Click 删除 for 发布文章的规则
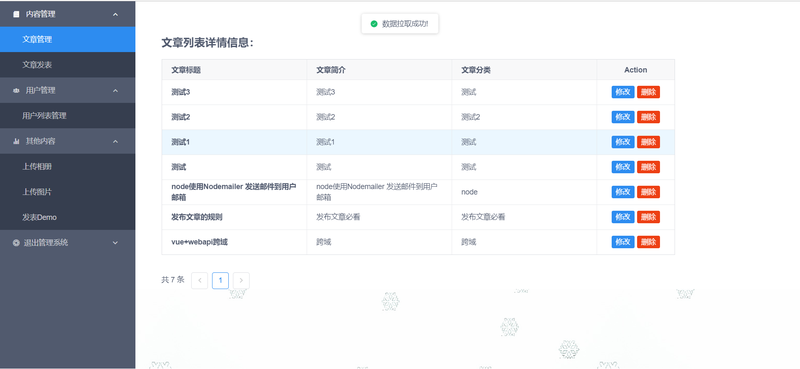 648,217
